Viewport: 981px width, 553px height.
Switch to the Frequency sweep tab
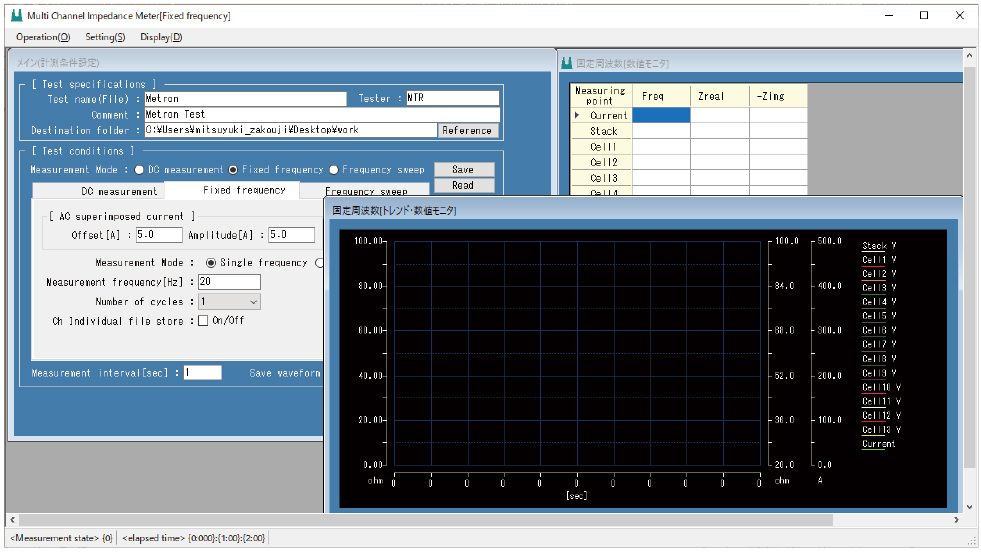point(365,191)
